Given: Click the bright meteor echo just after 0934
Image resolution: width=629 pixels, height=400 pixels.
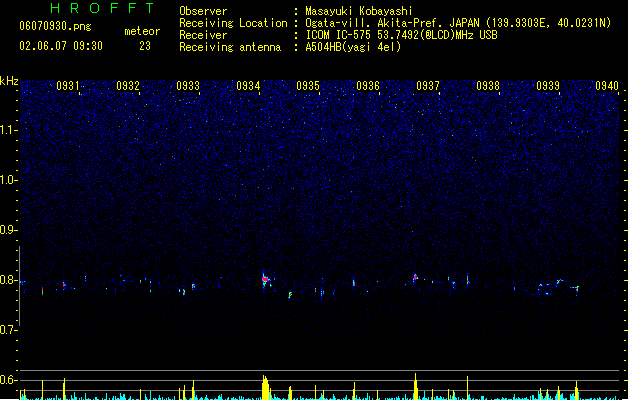Looking at the screenshot, I should point(265,279).
